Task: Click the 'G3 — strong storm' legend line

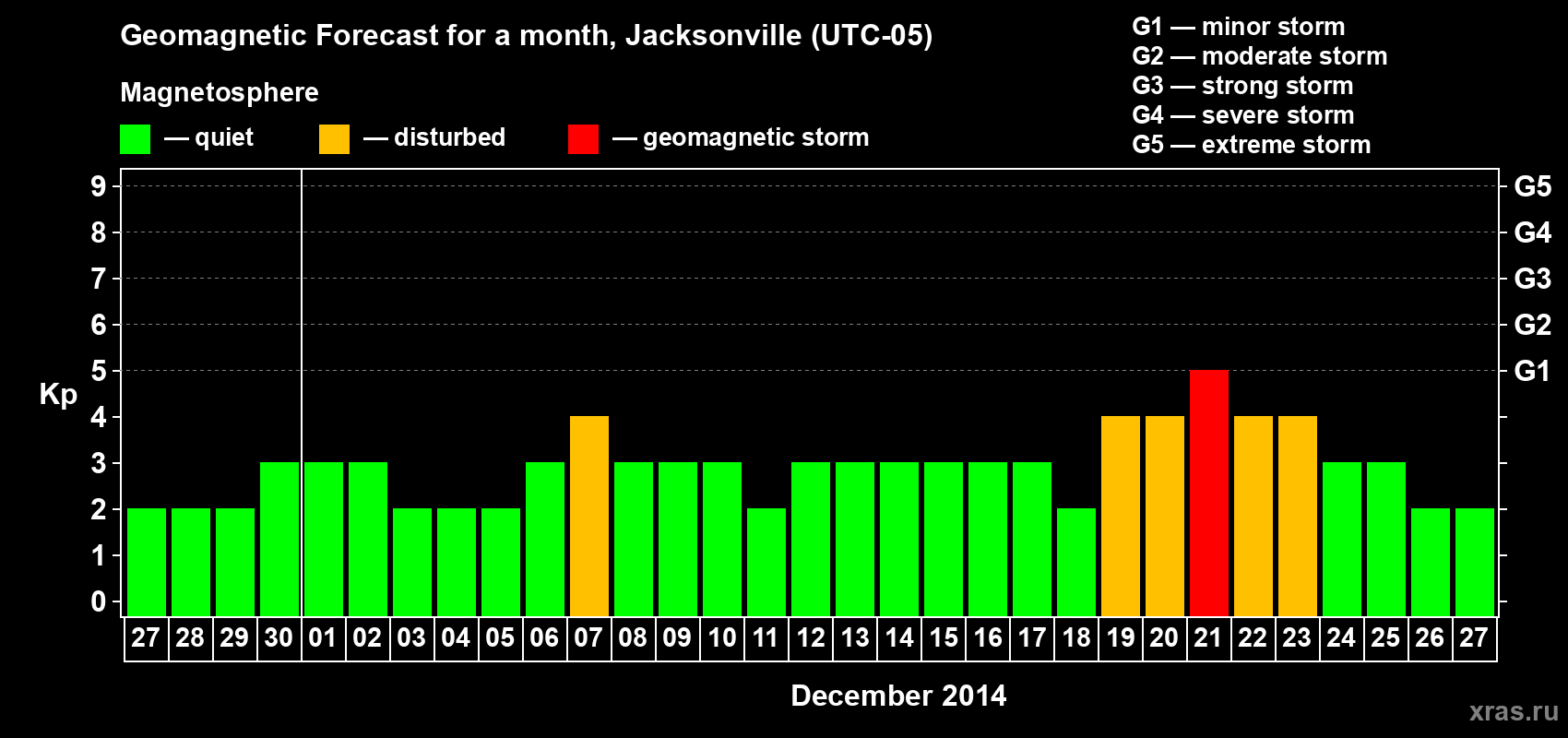Action: click(1242, 86)
